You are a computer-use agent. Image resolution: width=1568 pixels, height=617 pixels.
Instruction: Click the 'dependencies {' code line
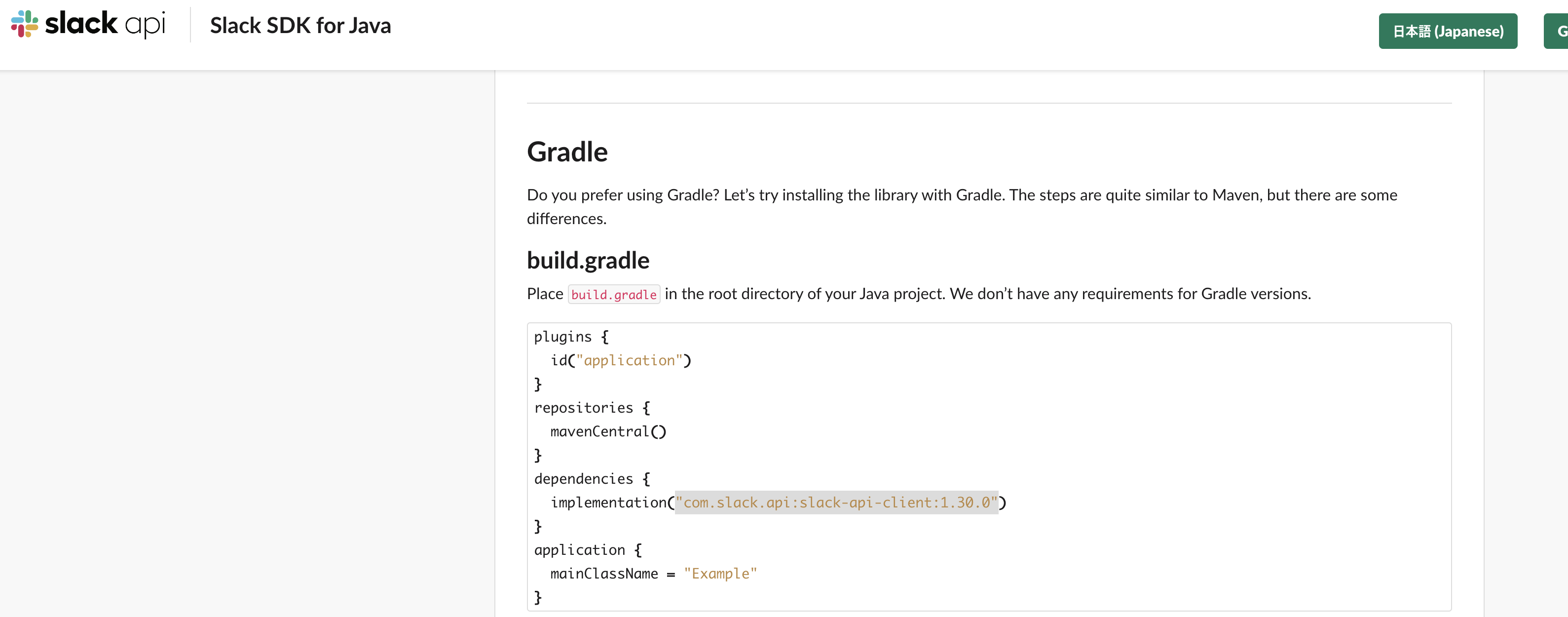pyautogui.click(x=591, y=479)
